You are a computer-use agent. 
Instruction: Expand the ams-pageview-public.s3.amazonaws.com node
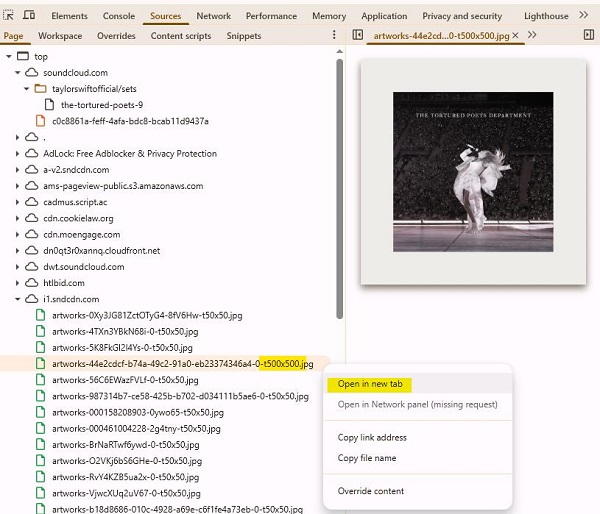point(17,186)
